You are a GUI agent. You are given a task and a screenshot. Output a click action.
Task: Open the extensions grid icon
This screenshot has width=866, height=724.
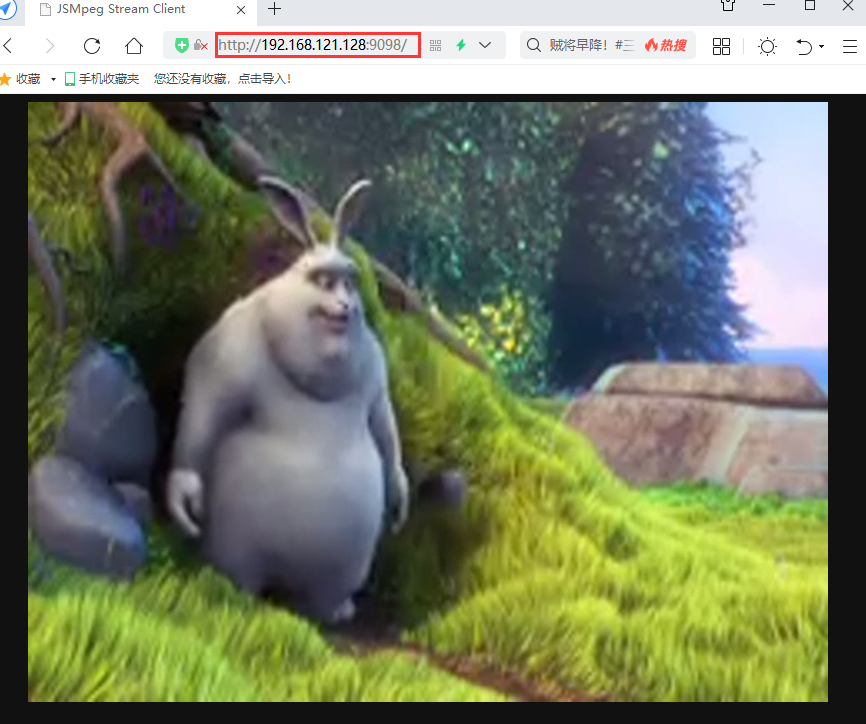(721, 46)
